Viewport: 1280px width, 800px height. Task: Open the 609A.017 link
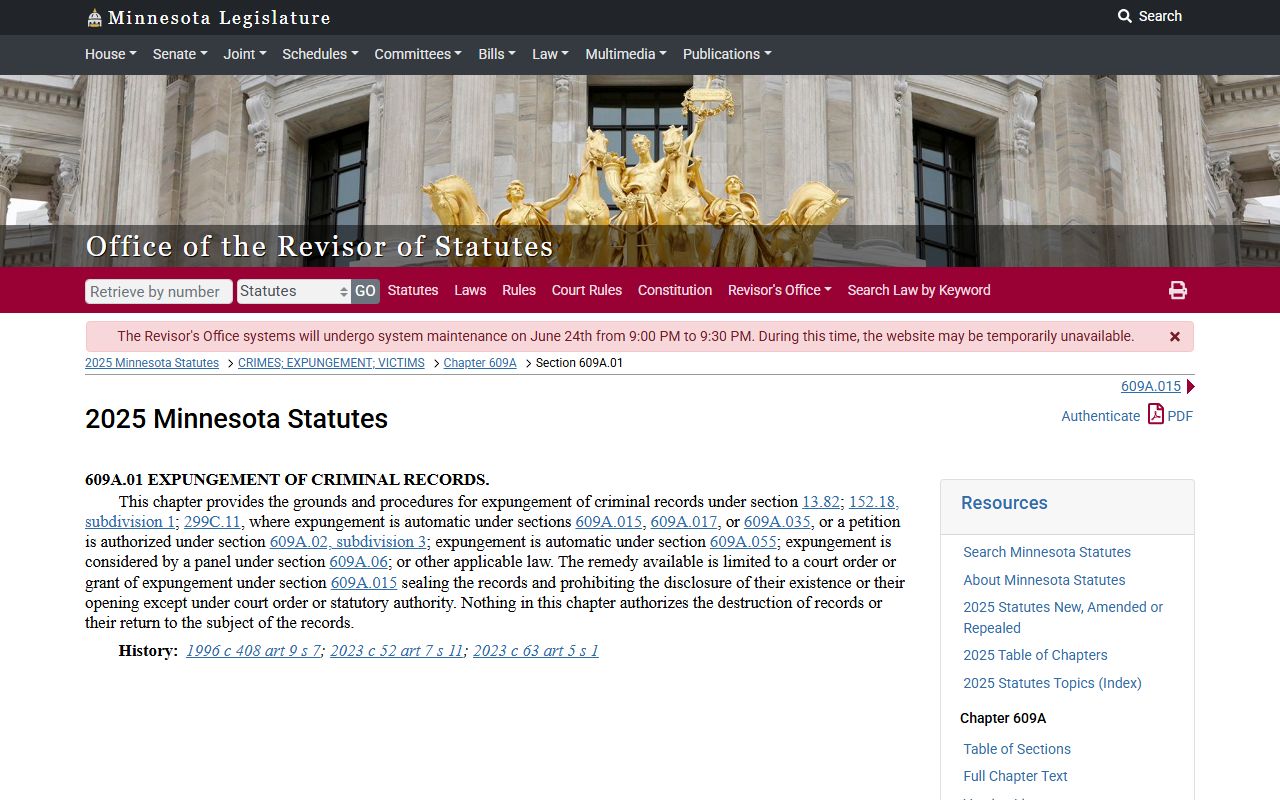pos(684,522)
